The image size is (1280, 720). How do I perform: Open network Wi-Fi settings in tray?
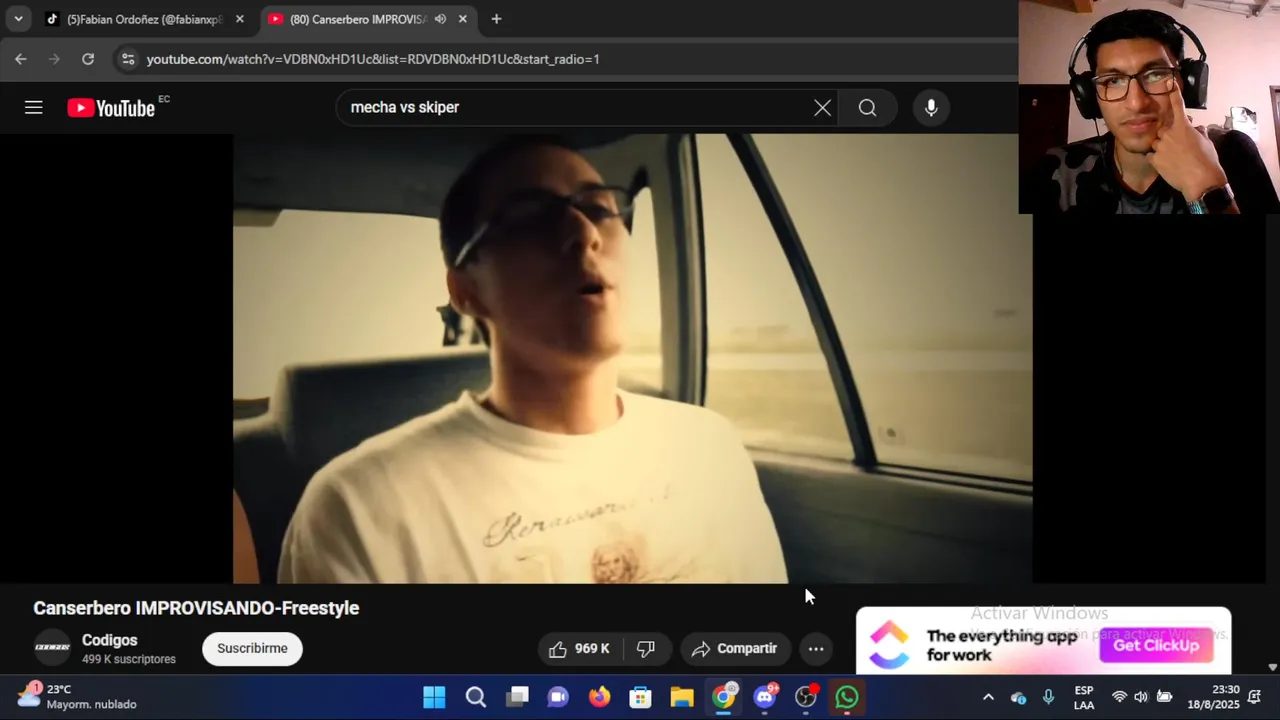coord(1119,697)
